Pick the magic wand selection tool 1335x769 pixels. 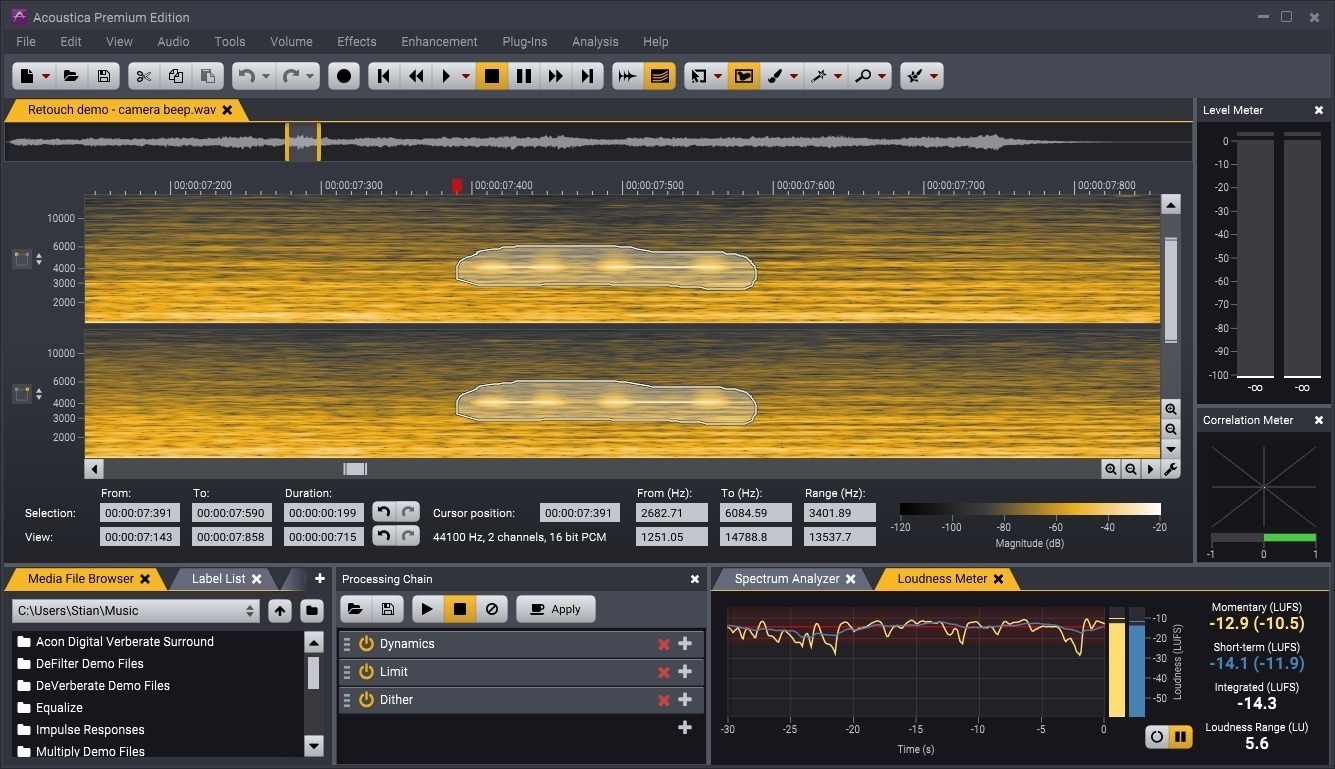pyautogui.click(x=818, y=75)
